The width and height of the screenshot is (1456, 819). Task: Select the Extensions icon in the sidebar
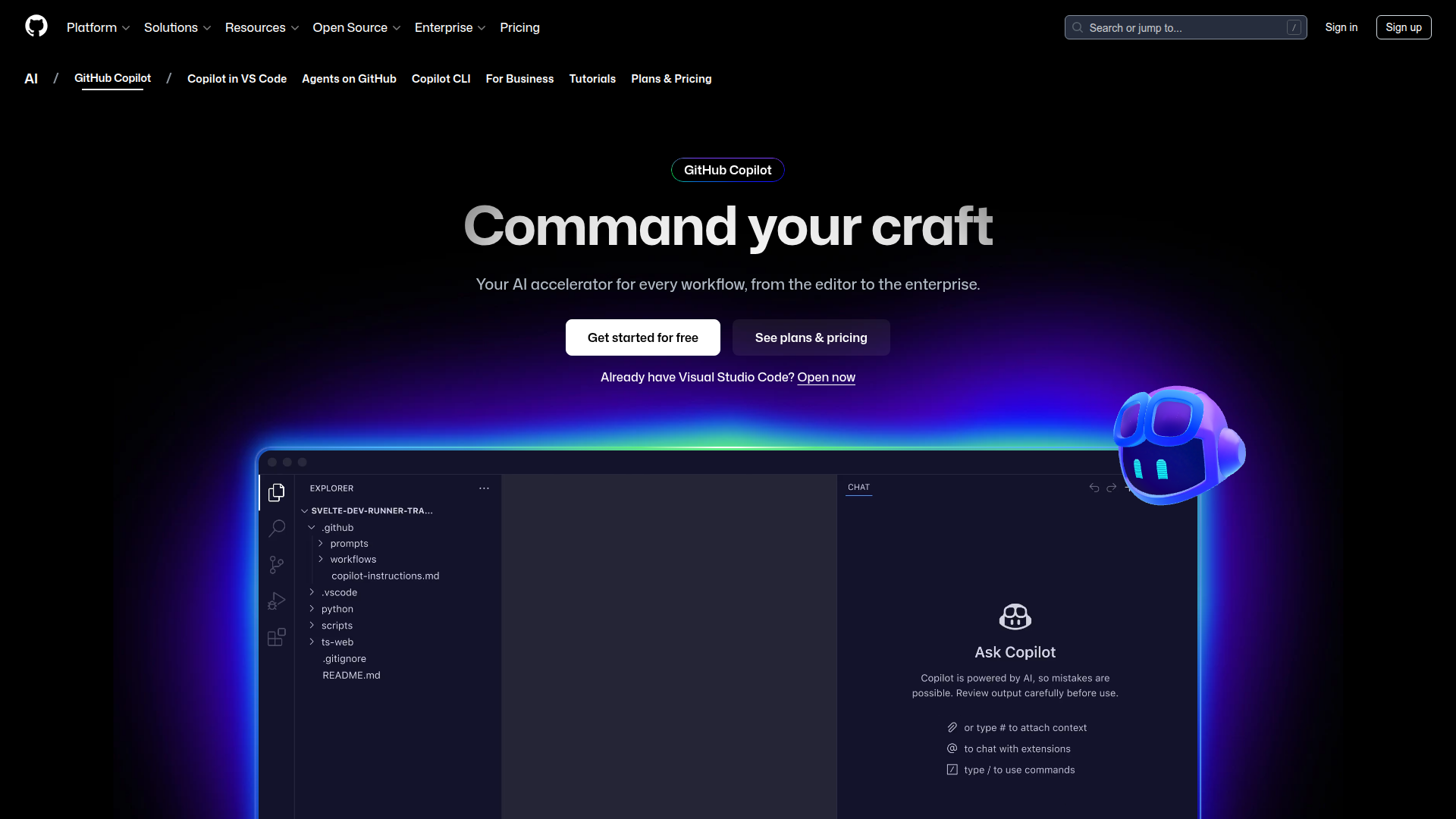pos(276,638)
